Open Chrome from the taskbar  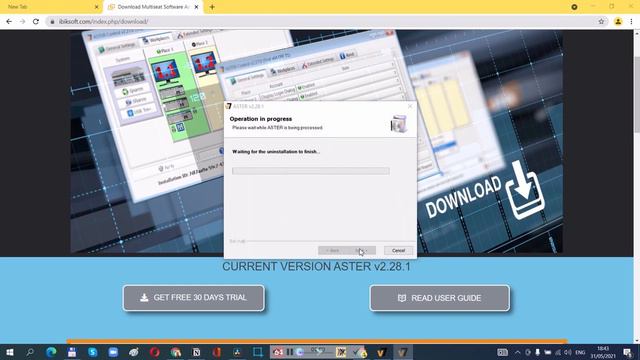click(176, 352)
